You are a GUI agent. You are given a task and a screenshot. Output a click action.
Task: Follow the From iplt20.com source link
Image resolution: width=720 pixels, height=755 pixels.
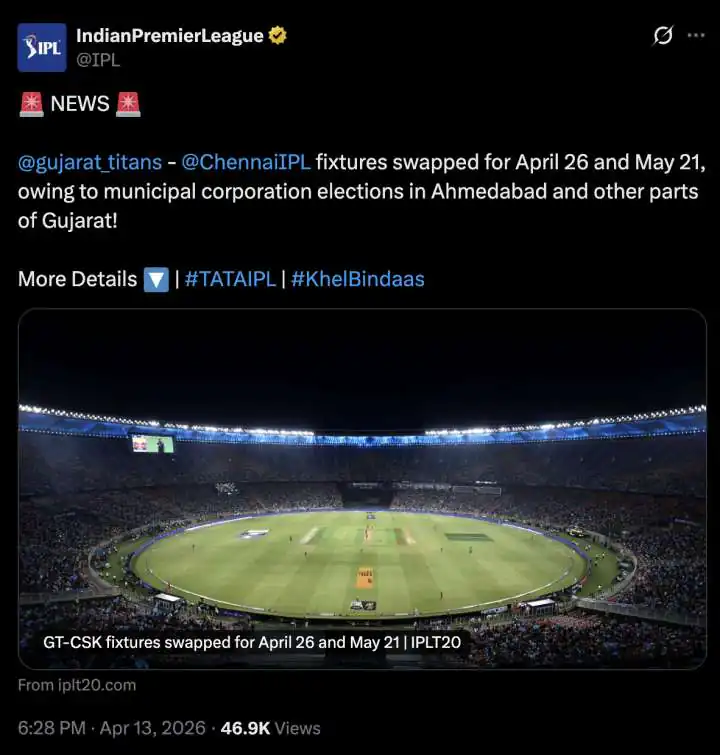[77, 685]
